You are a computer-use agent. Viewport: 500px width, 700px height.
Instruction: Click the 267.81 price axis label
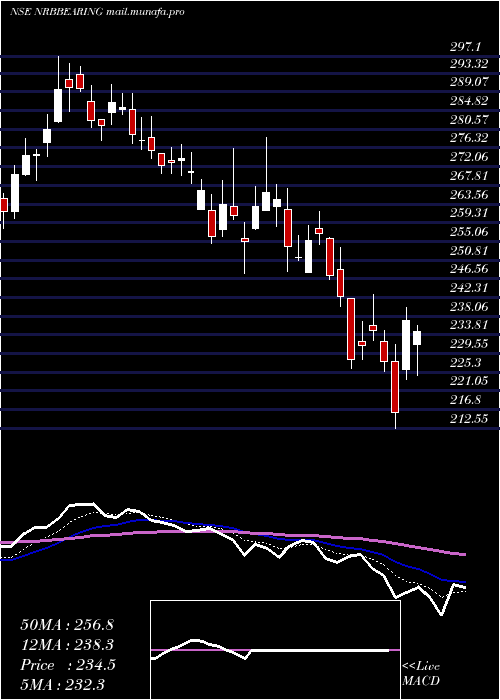[x=468, y=176]
